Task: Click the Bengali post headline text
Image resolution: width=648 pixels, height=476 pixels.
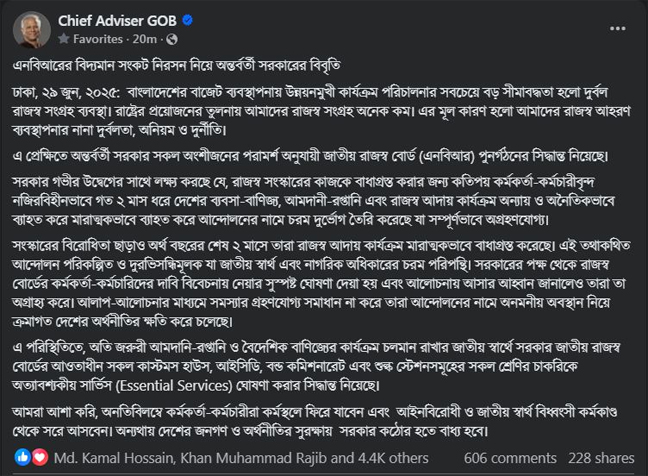Action: tap(176, 65)
